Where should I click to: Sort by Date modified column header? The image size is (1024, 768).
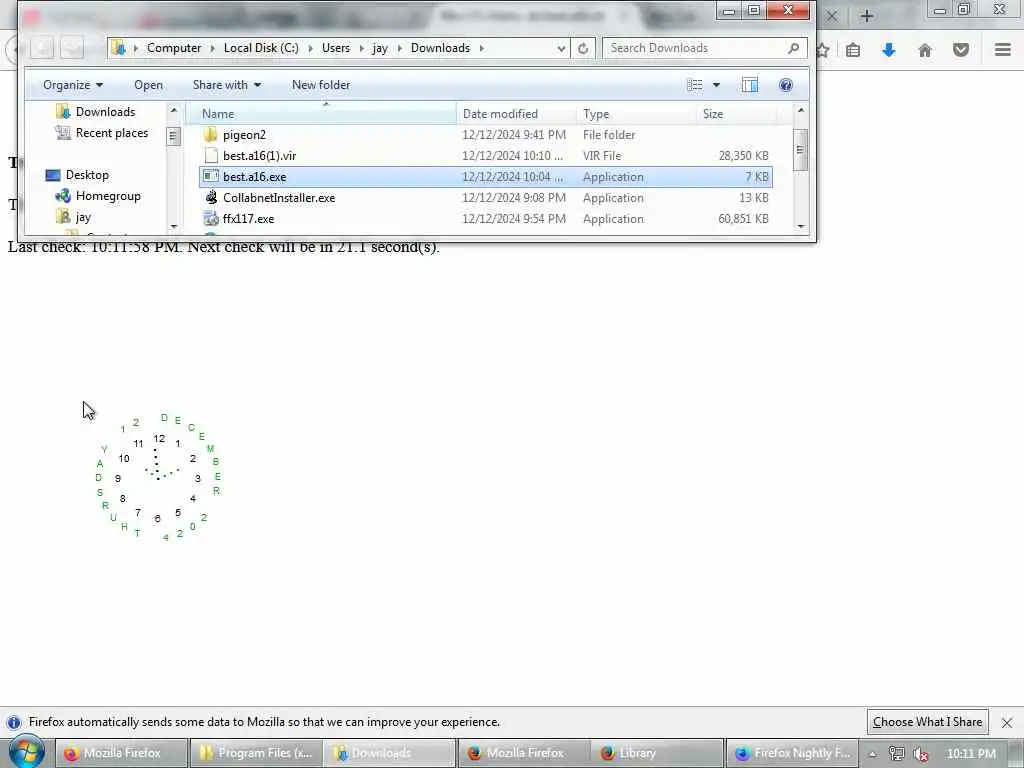[x=517, y=114]
